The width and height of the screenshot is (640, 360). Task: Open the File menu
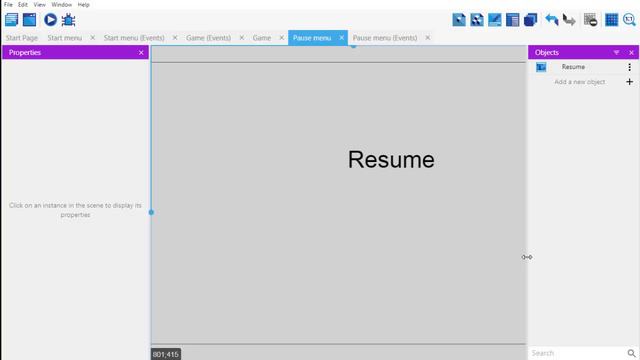click(x=8, y=4)
